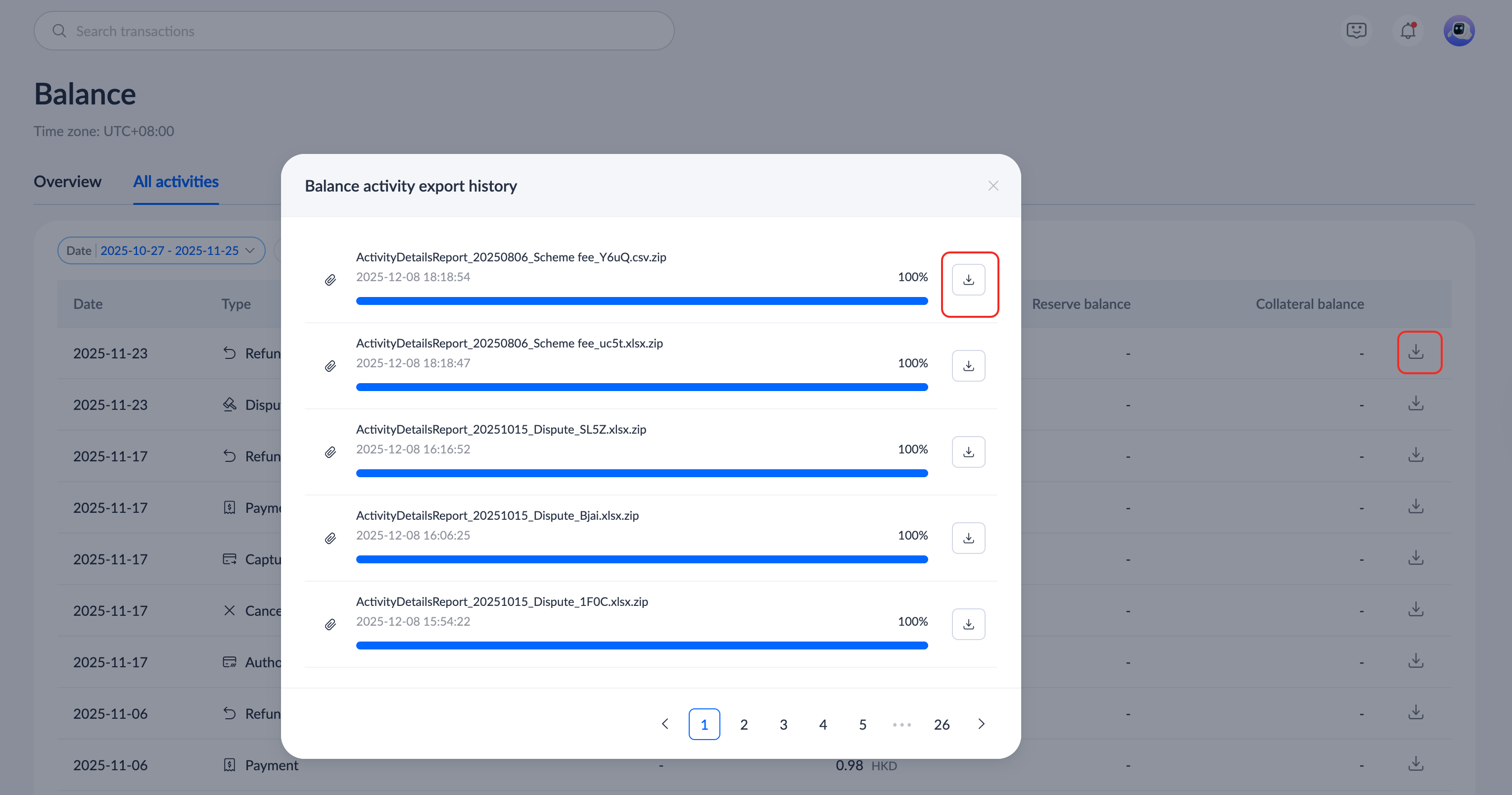The image size is (1512, 795).
Task: Focus the Search transactions field
Action: point(353,31)
